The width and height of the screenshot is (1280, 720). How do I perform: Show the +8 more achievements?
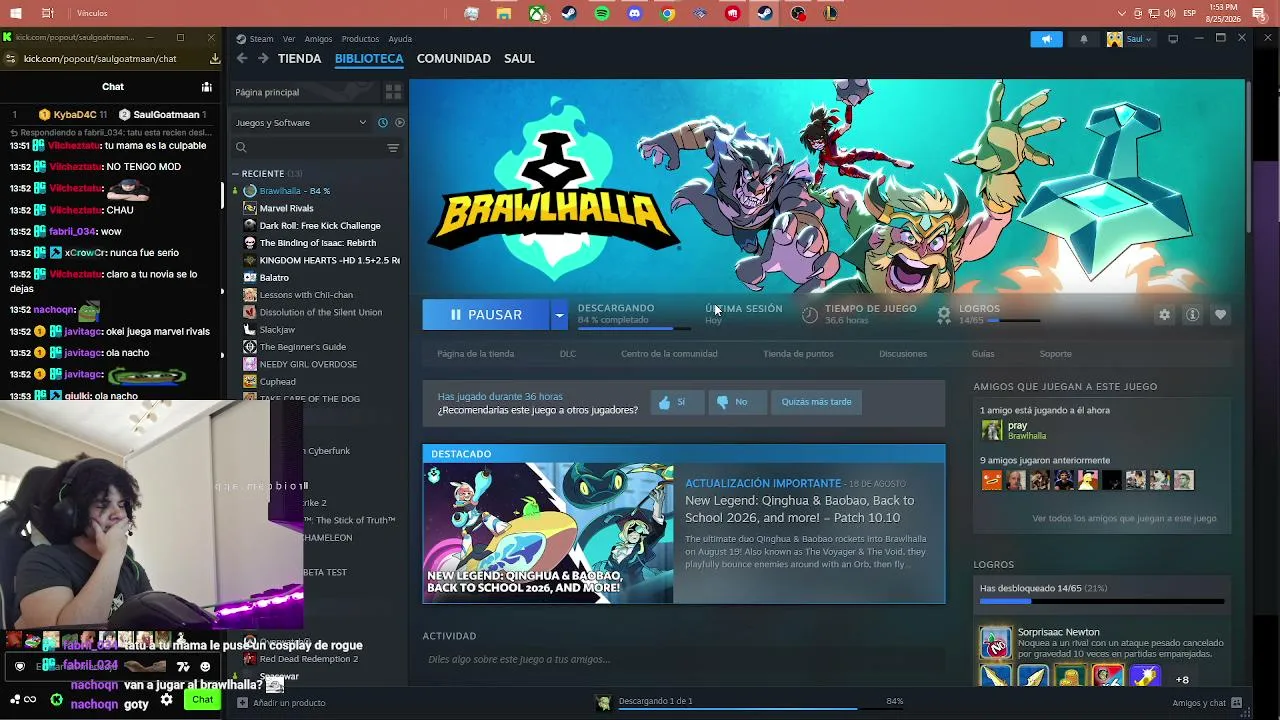(x=1182, y=680)
